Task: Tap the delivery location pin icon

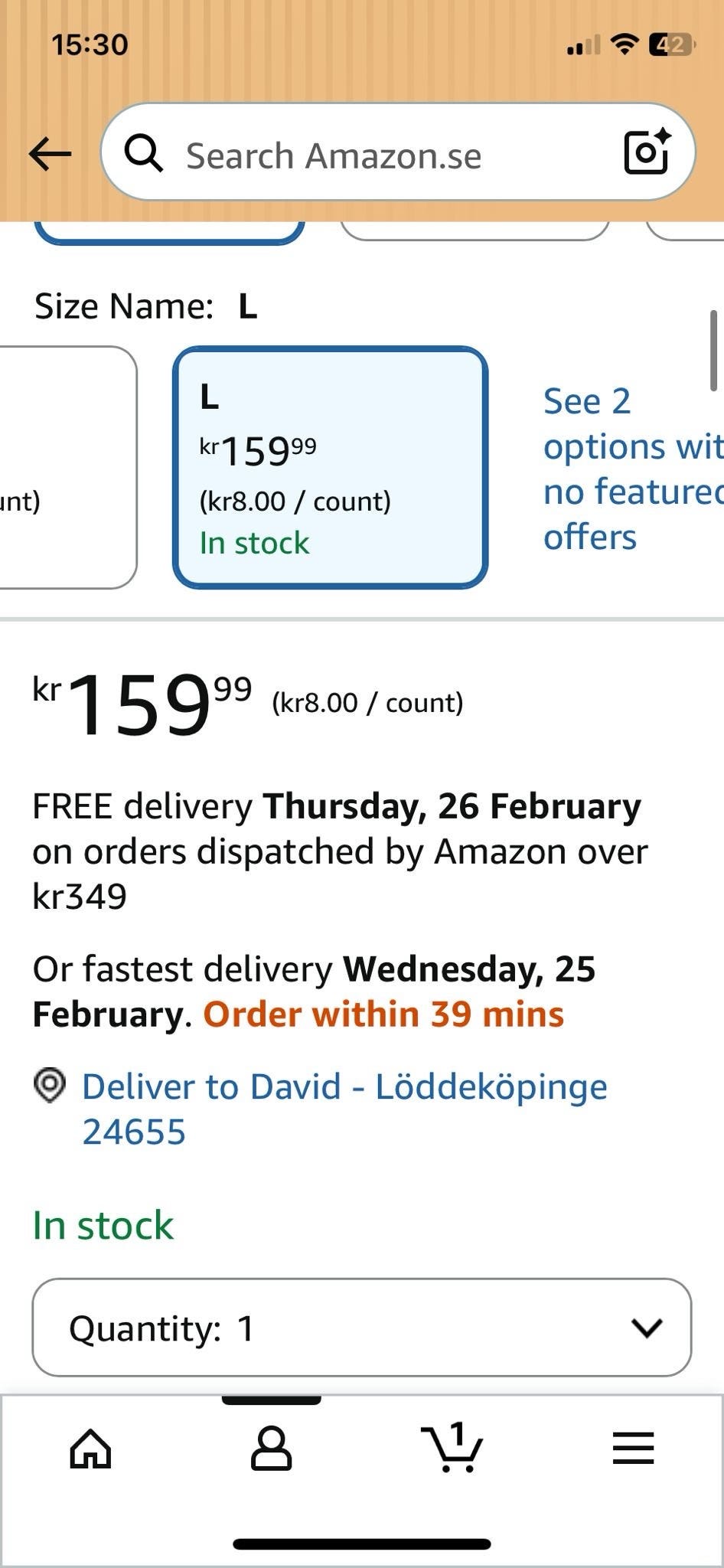Action: pyautogui.click(x=50, y=1086)
